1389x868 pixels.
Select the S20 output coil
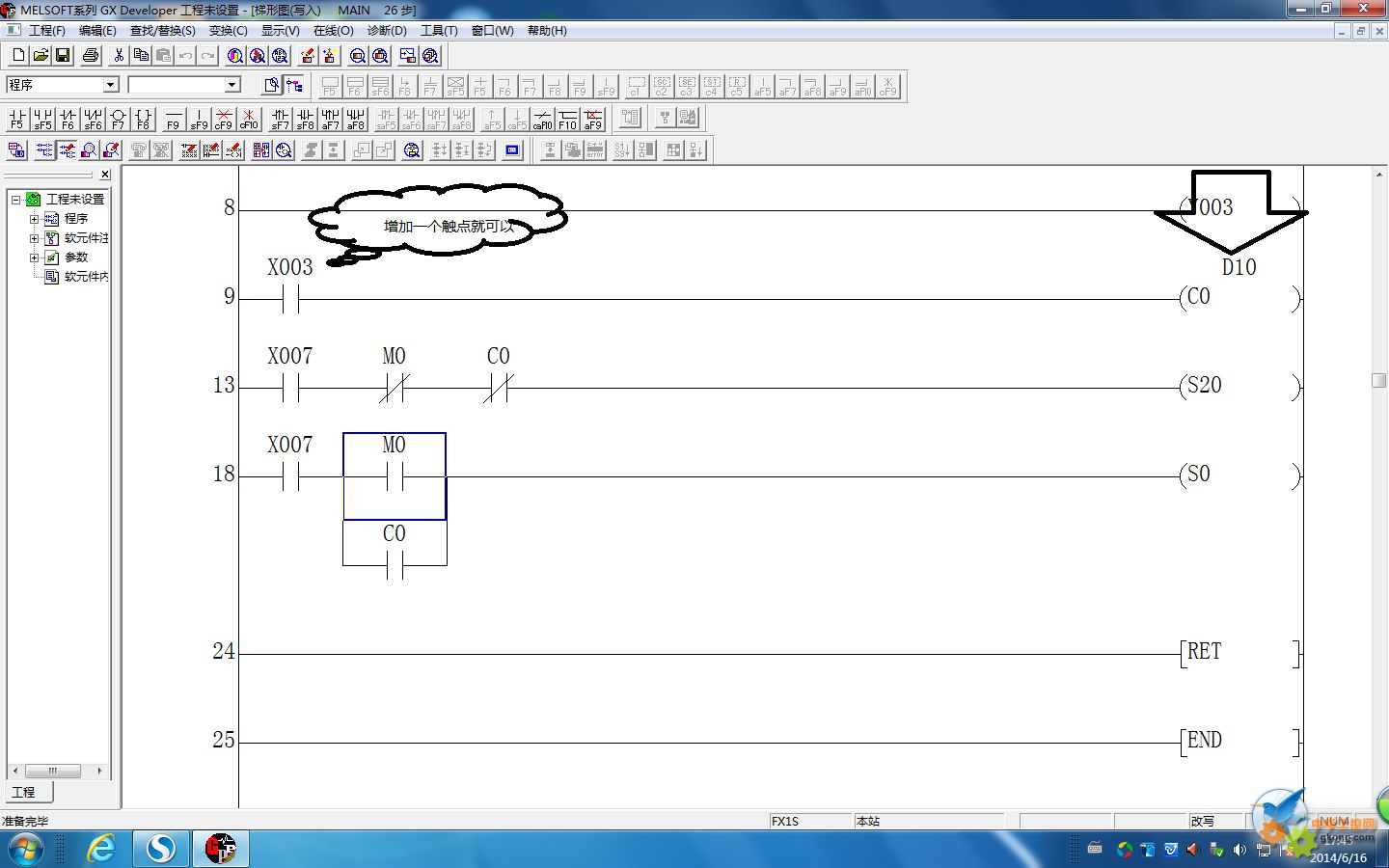pos(1239,387)
